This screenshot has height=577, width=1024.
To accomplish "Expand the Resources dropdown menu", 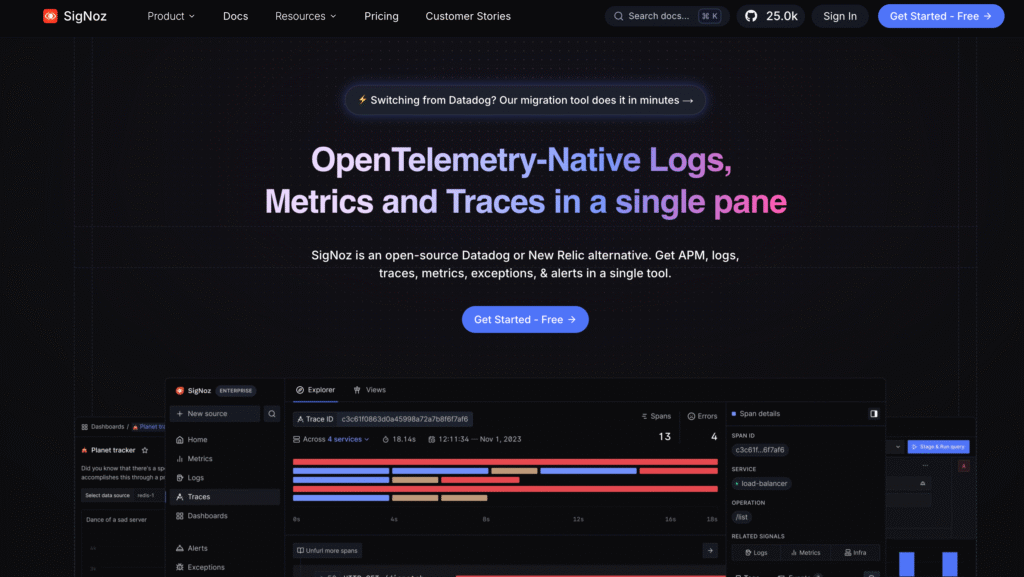I will (x=305, y=16).
